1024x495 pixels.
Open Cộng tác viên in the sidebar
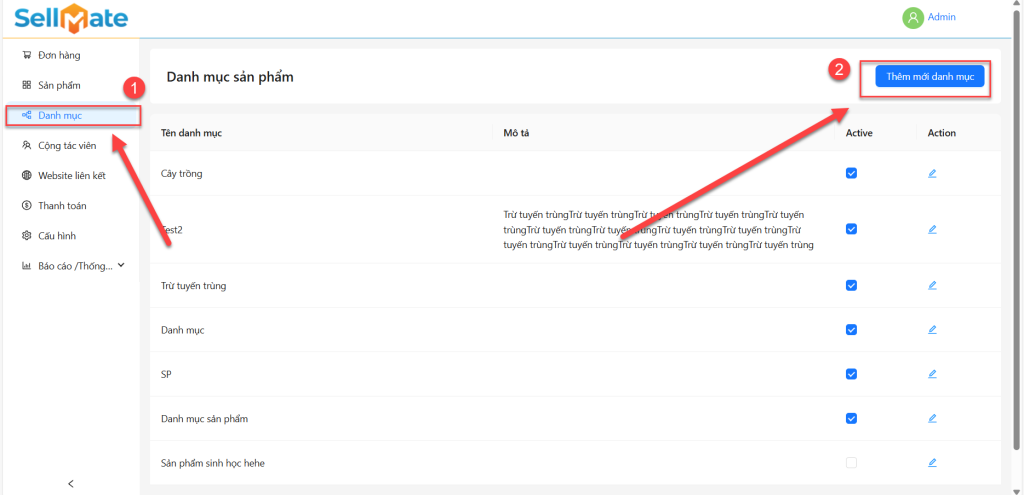[x=66, y=145]
